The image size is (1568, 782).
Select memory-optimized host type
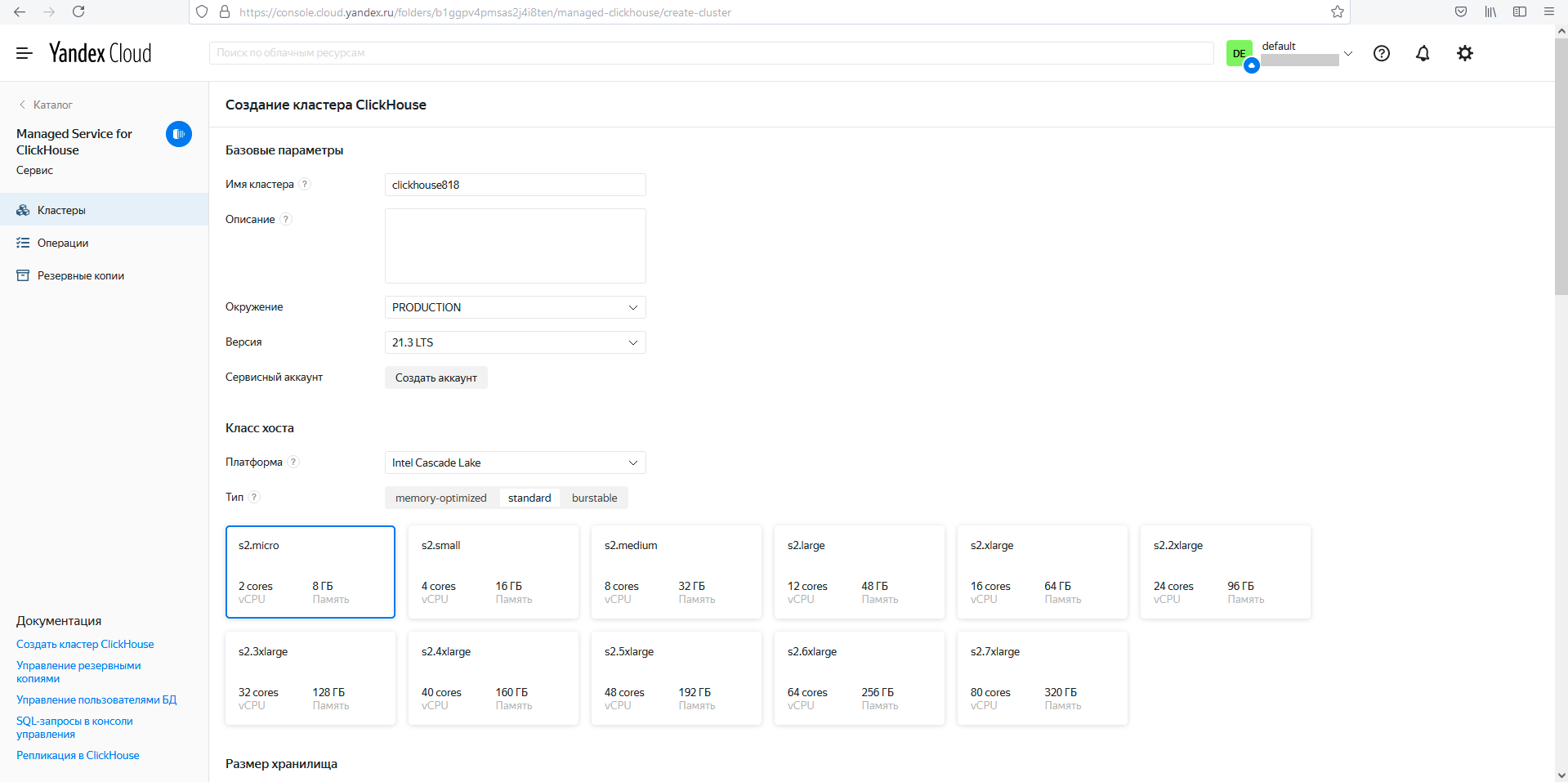441,498
